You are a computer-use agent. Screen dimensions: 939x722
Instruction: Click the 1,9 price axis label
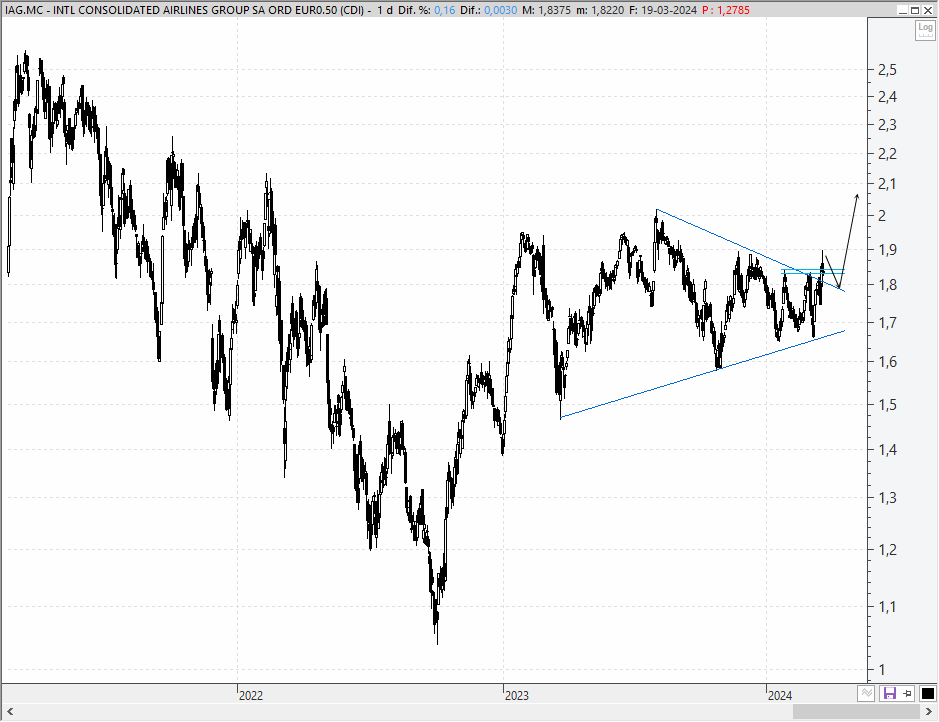click(x=887, y=250)
